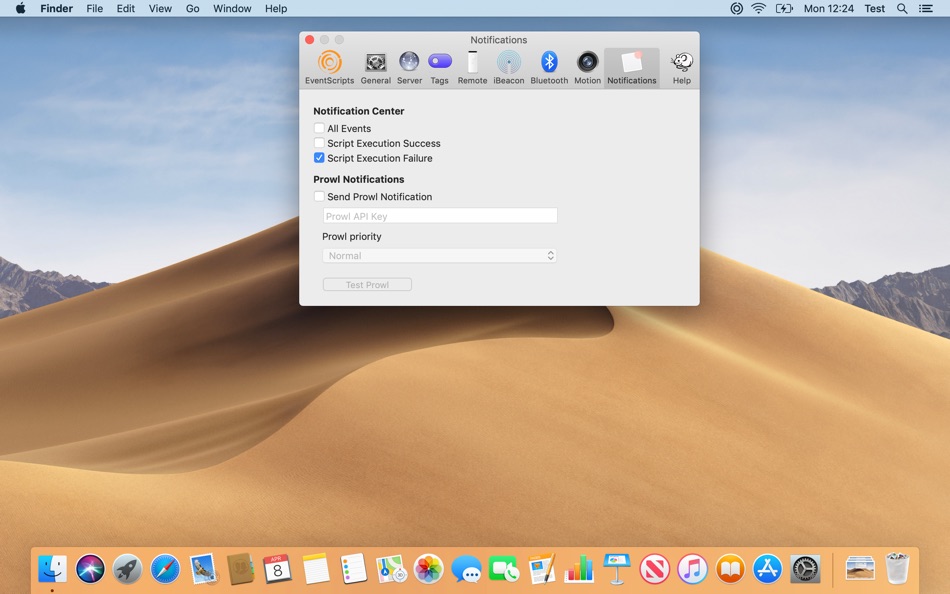Open the Bluetooth preferences pane
950x594 pixels.
(x=549, y=68)
